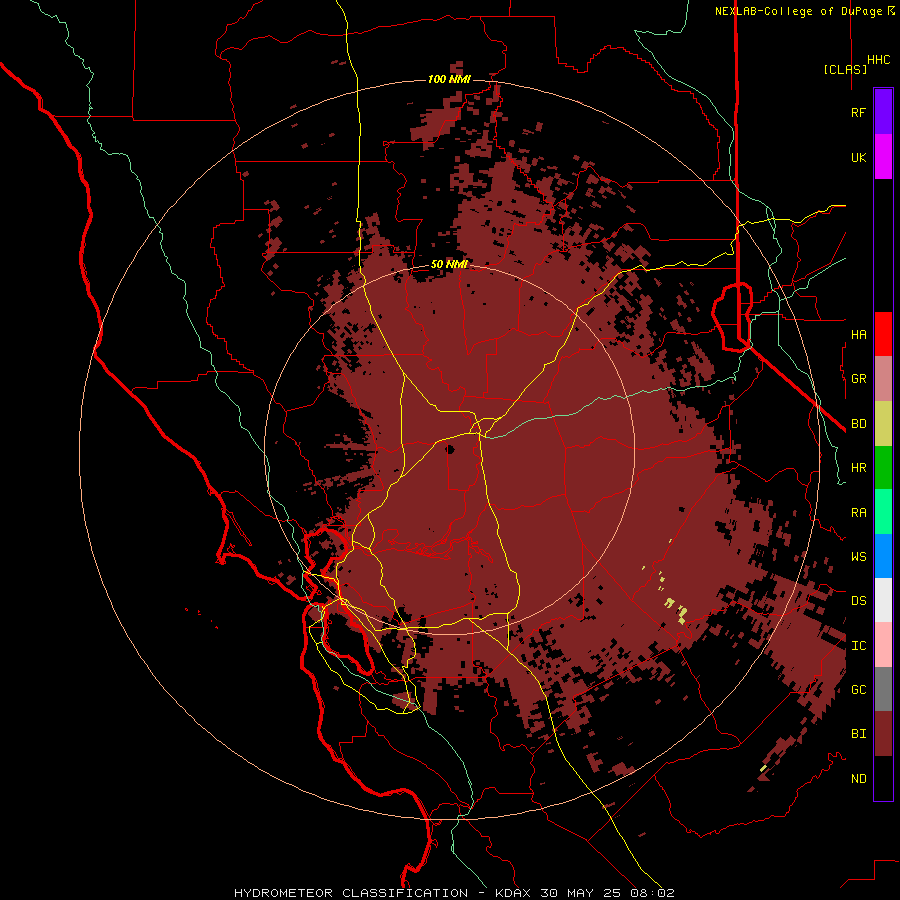Select the DS white legend swatch
The image size is (900, 900).
pyautogui.click(x=883, y=600)
